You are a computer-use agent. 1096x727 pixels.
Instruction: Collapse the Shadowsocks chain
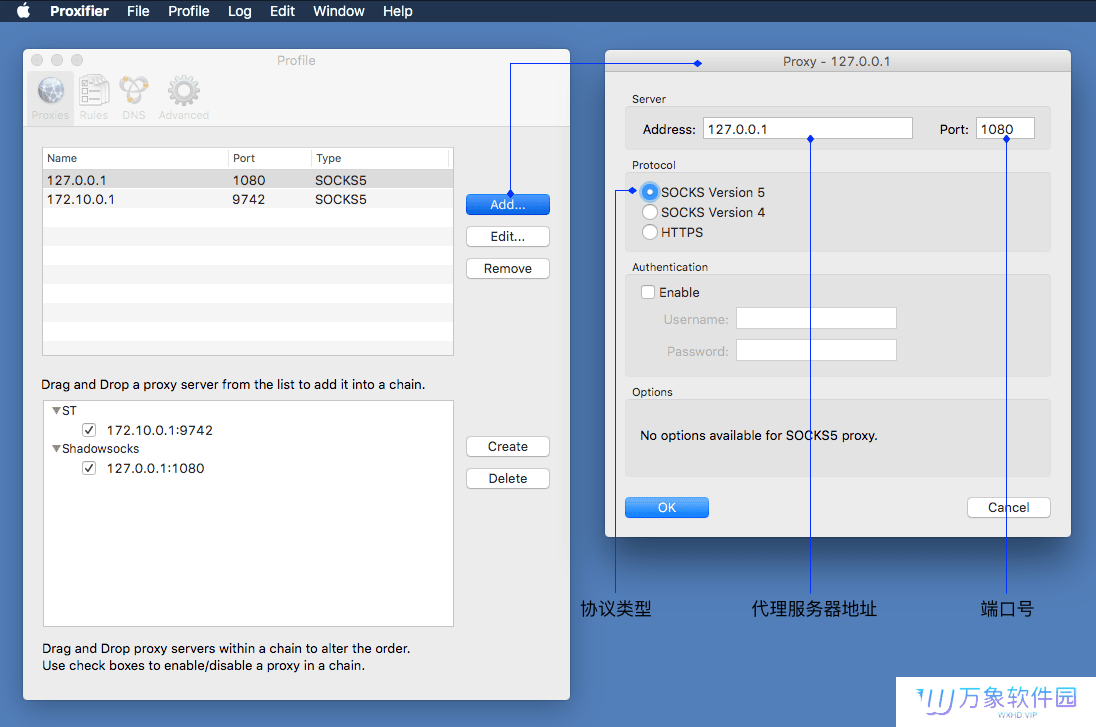pos(56,449)
